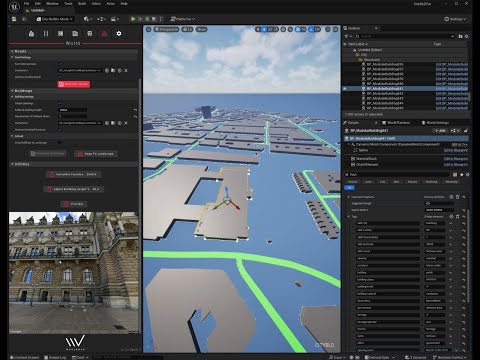Viewport: 480px width, 360px height.
Task: Collapse the Roads section
Action: click(x=12, y=51)
